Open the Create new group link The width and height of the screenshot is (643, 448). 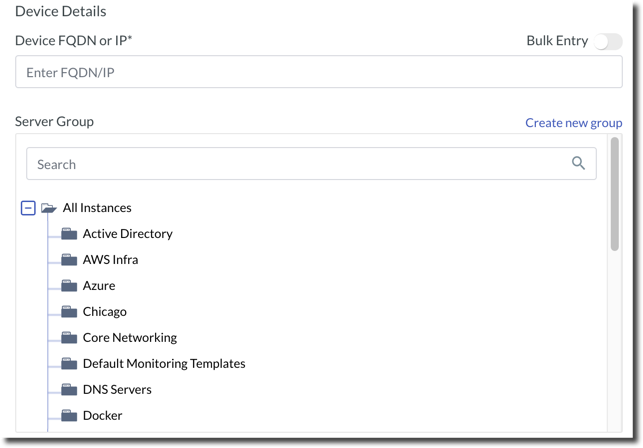(573, 123)
